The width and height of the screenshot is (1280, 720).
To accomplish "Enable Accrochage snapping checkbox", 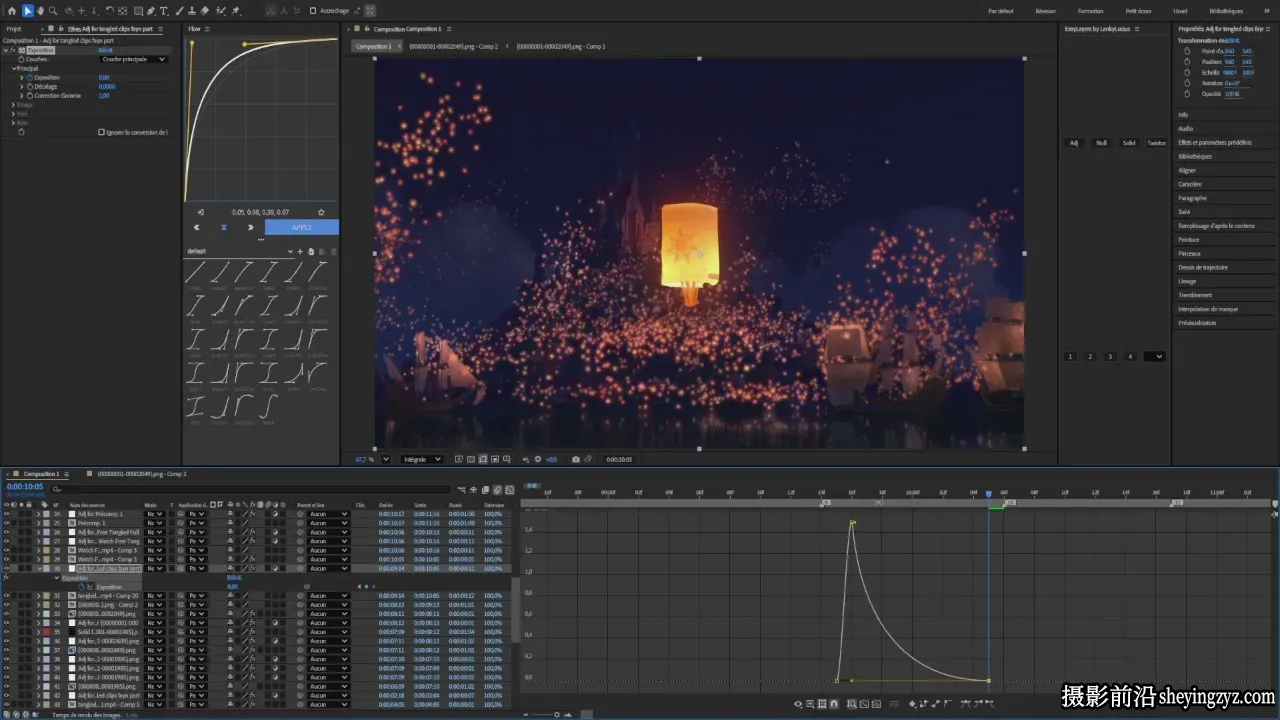I will pyautogui.click(x=312, y=11).
